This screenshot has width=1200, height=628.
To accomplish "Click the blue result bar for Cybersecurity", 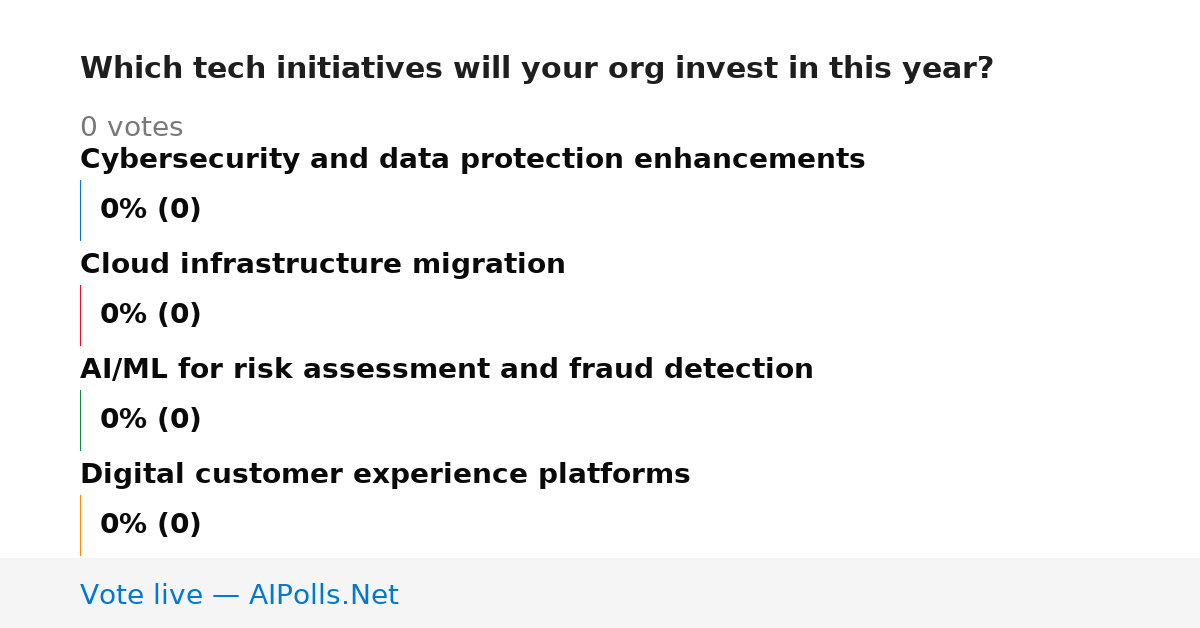I will (x=80, y=210).
